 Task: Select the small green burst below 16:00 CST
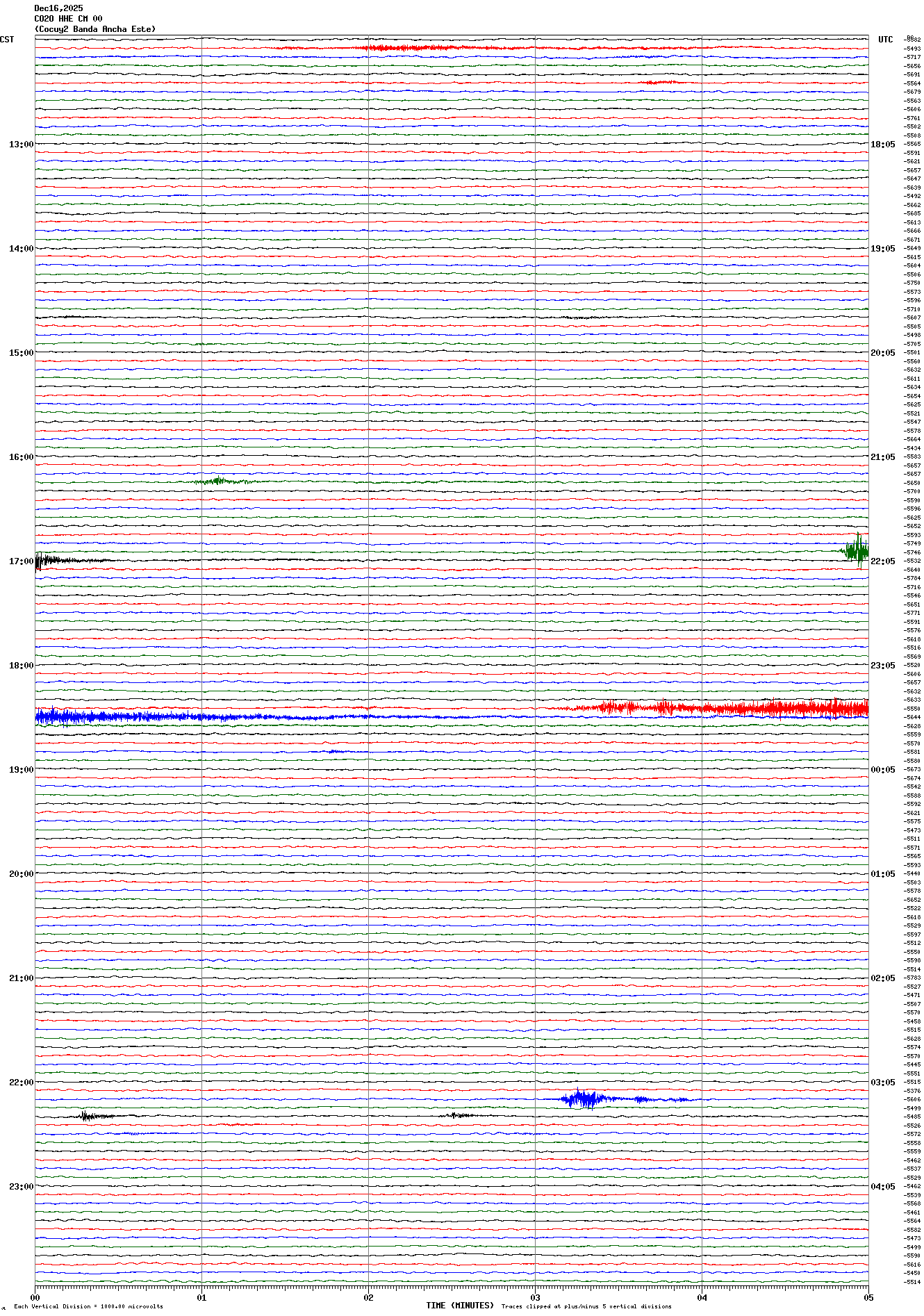click(x=219, y=481)
